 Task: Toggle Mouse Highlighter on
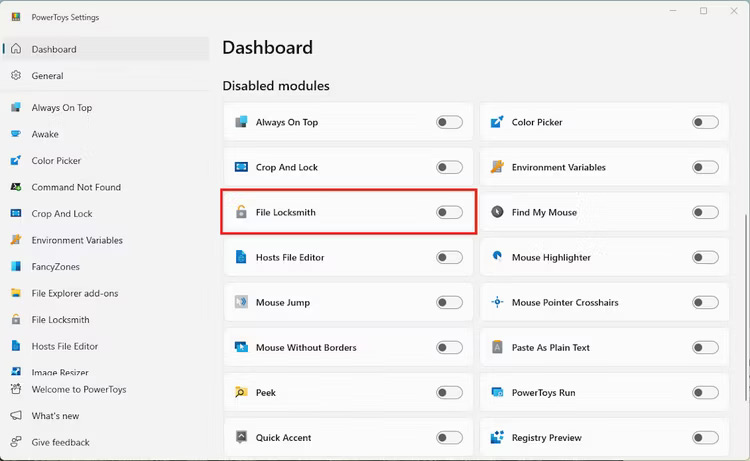point(705,257)
